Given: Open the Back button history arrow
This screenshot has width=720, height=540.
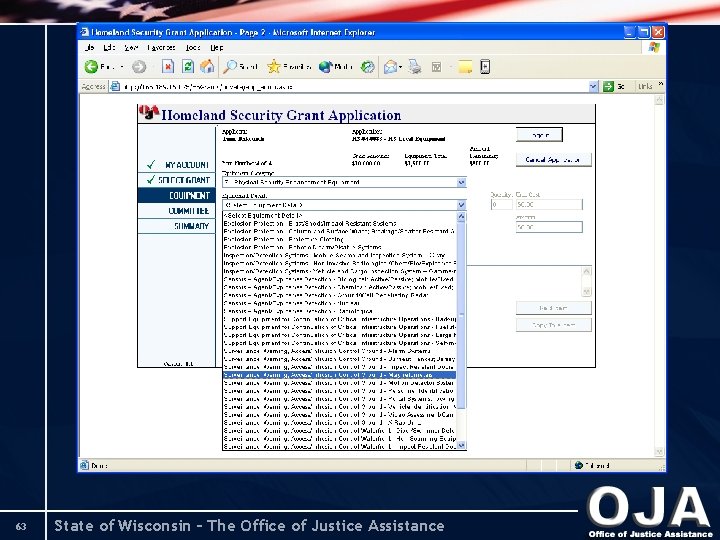Looking at the screenshot, I should click(122, 67).
